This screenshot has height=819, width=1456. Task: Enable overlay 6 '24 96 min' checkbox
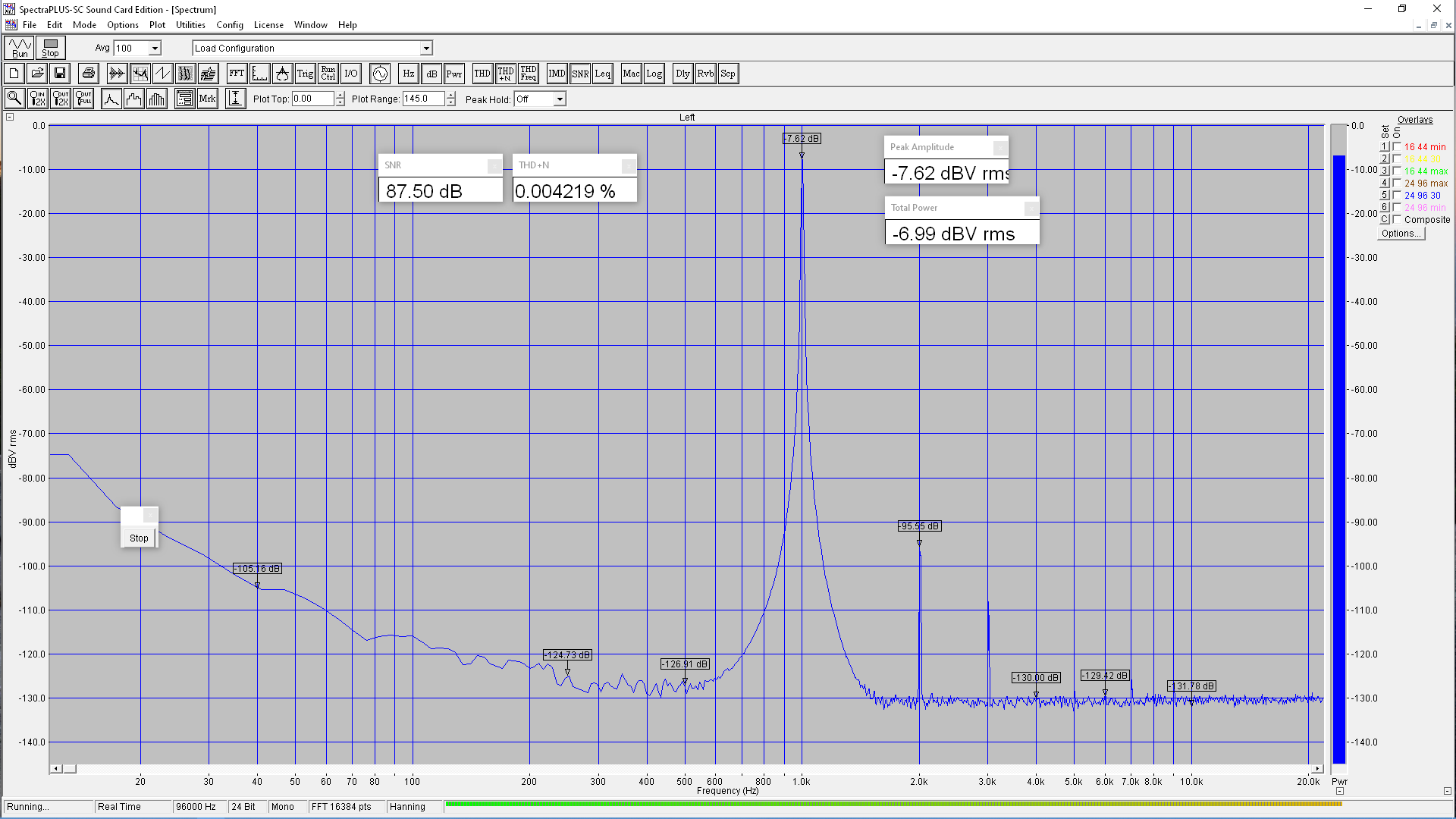[x=1397, y=208]
